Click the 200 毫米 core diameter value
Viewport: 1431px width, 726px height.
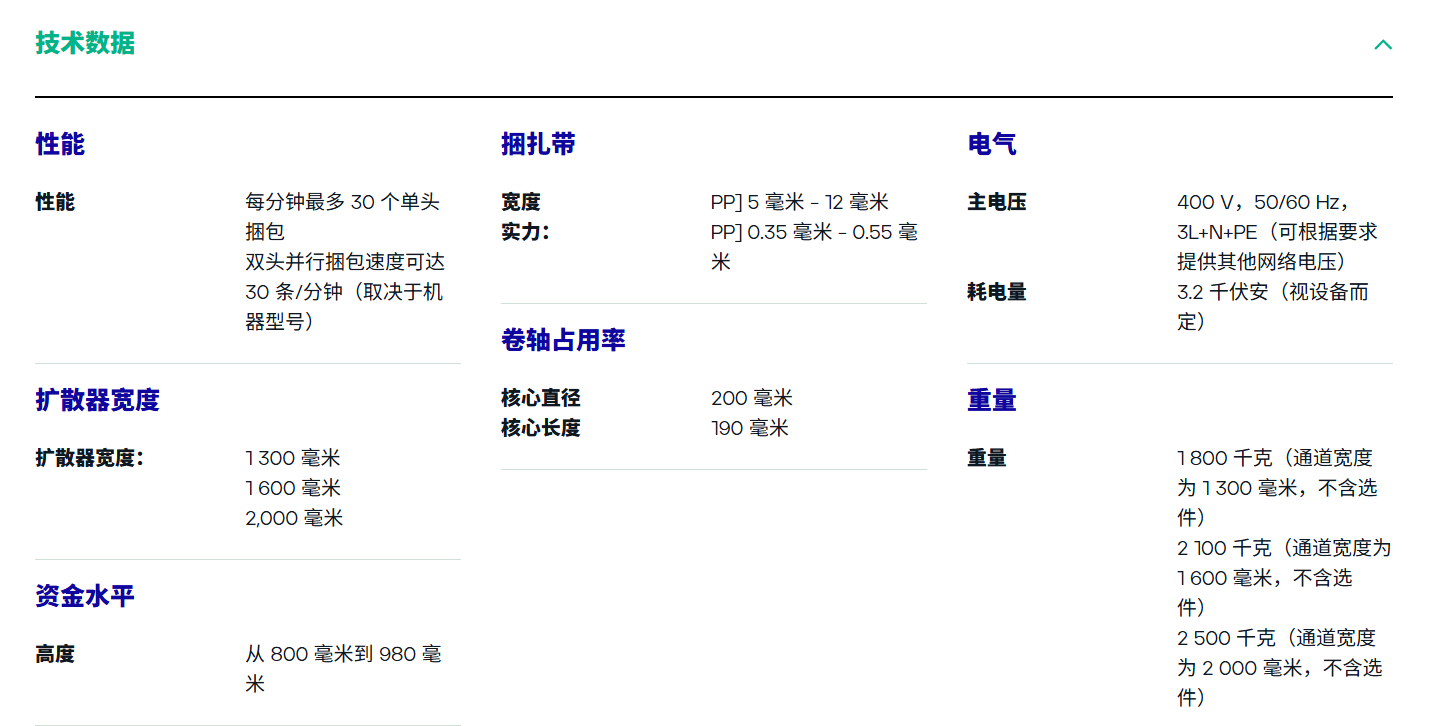pyautogui.click(x=751, y=398)
